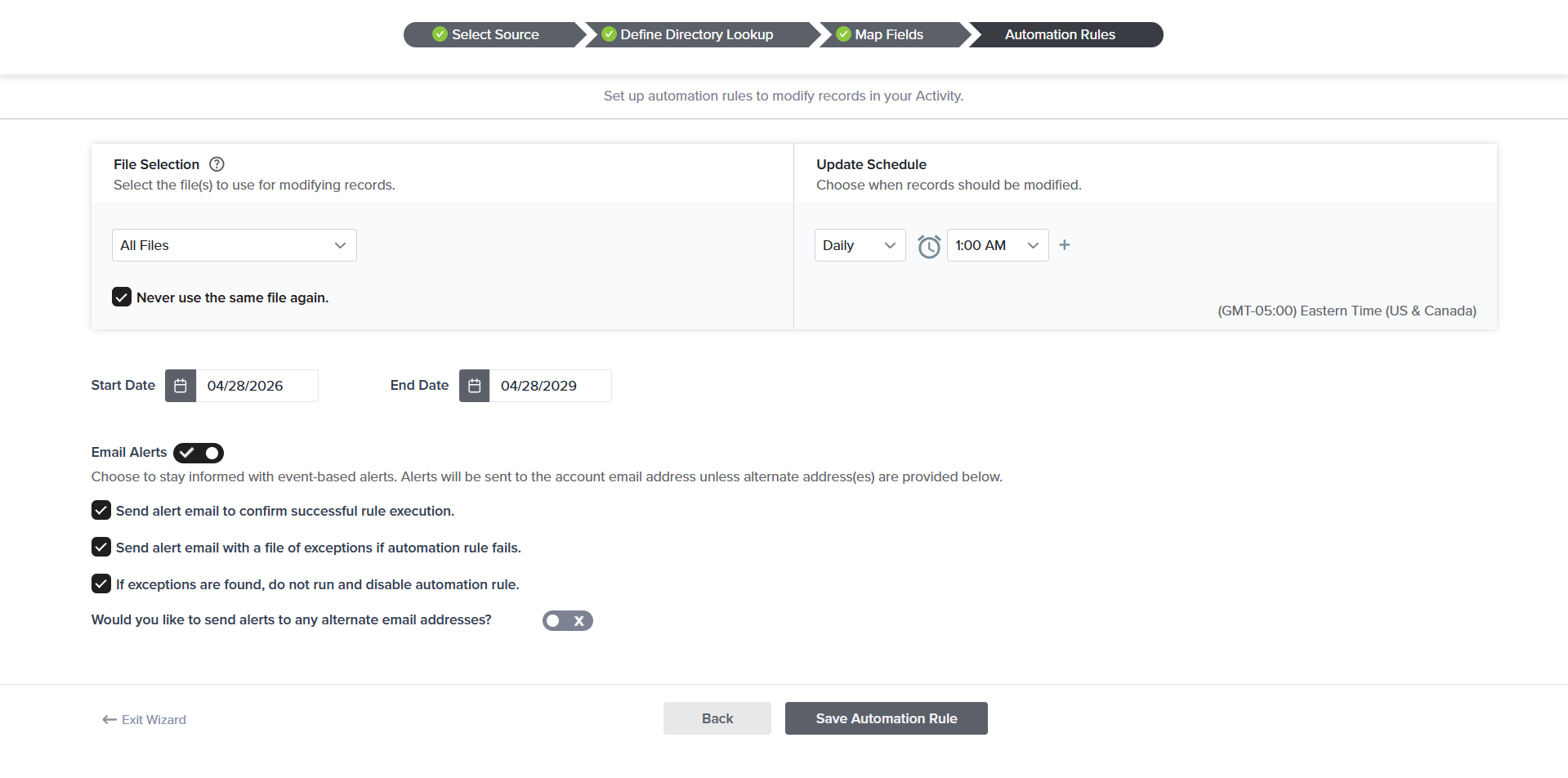Click the Save Automation Rule button
Screen dimensions: 1568x778
pos(886,718)
